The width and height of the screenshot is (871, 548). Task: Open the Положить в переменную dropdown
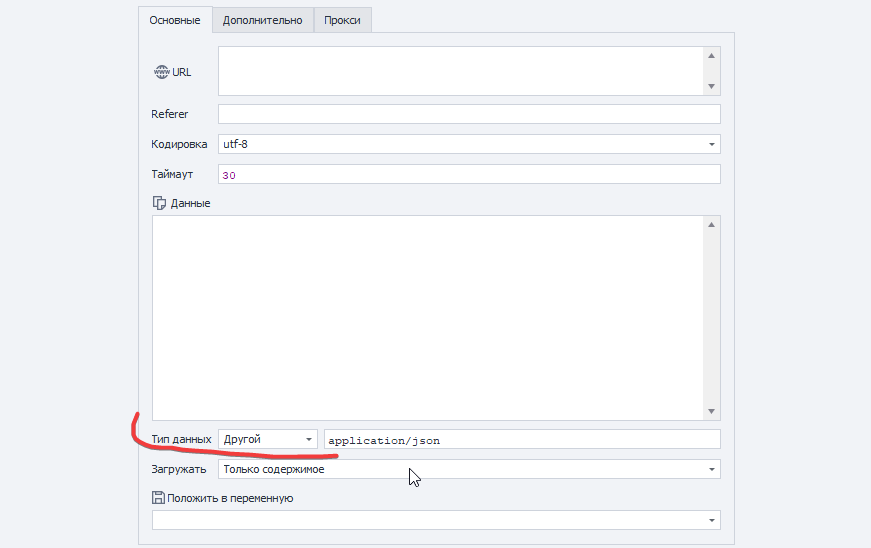[436, 520]
